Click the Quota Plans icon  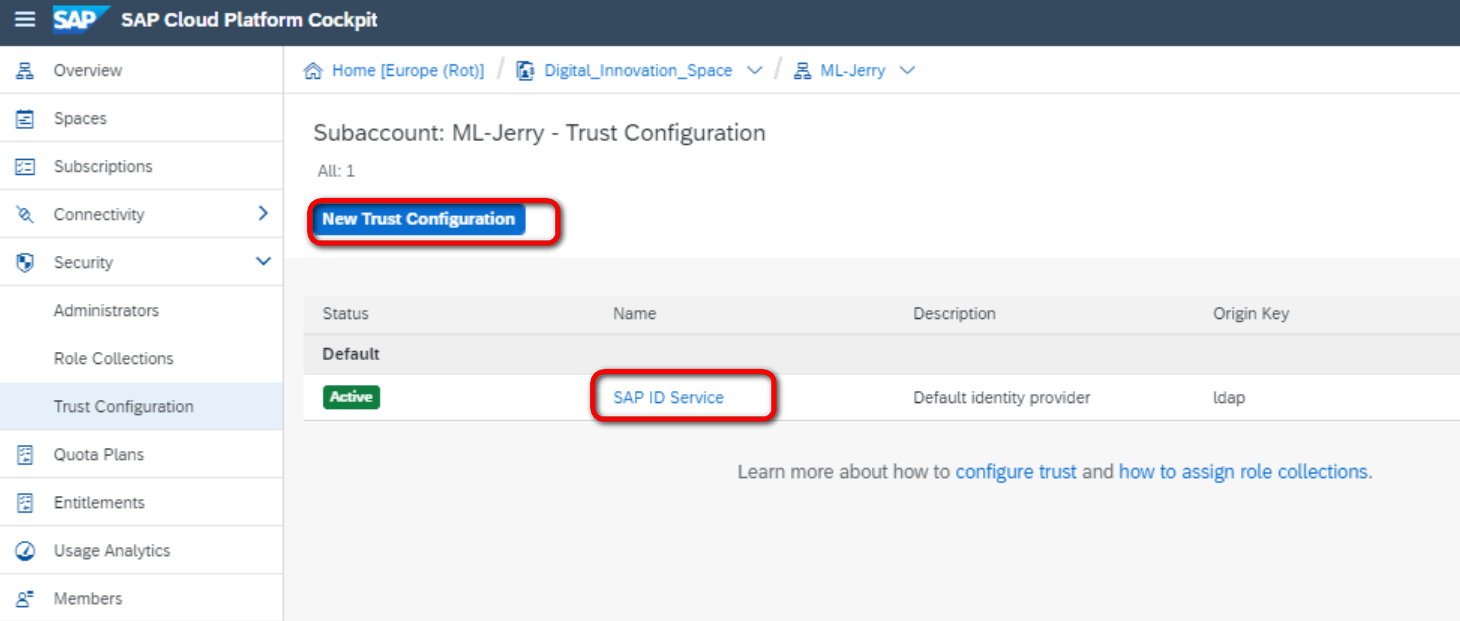25,455
